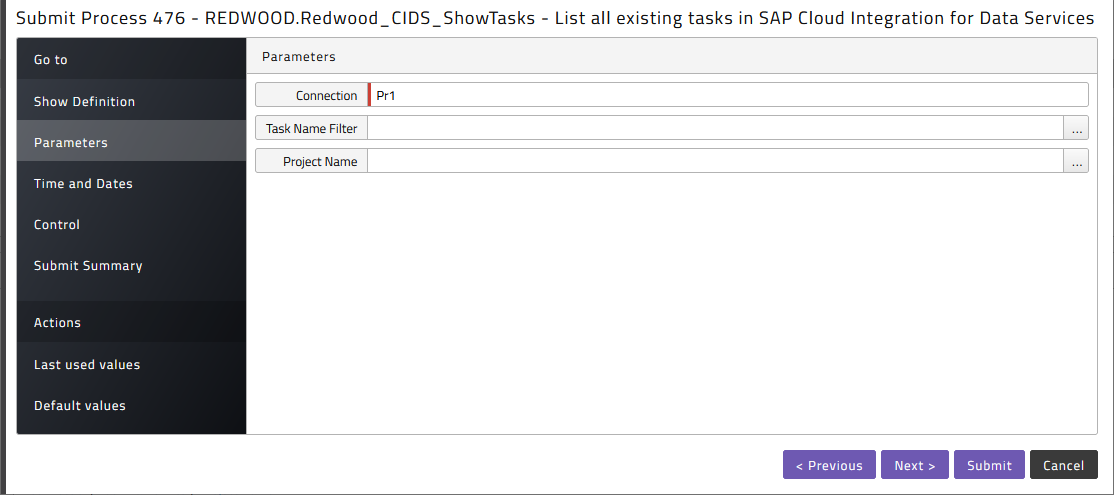Click into the Task Name Filter field
Image resolution: width=1114 pixels, height=495 pixels.
[715, 129]
